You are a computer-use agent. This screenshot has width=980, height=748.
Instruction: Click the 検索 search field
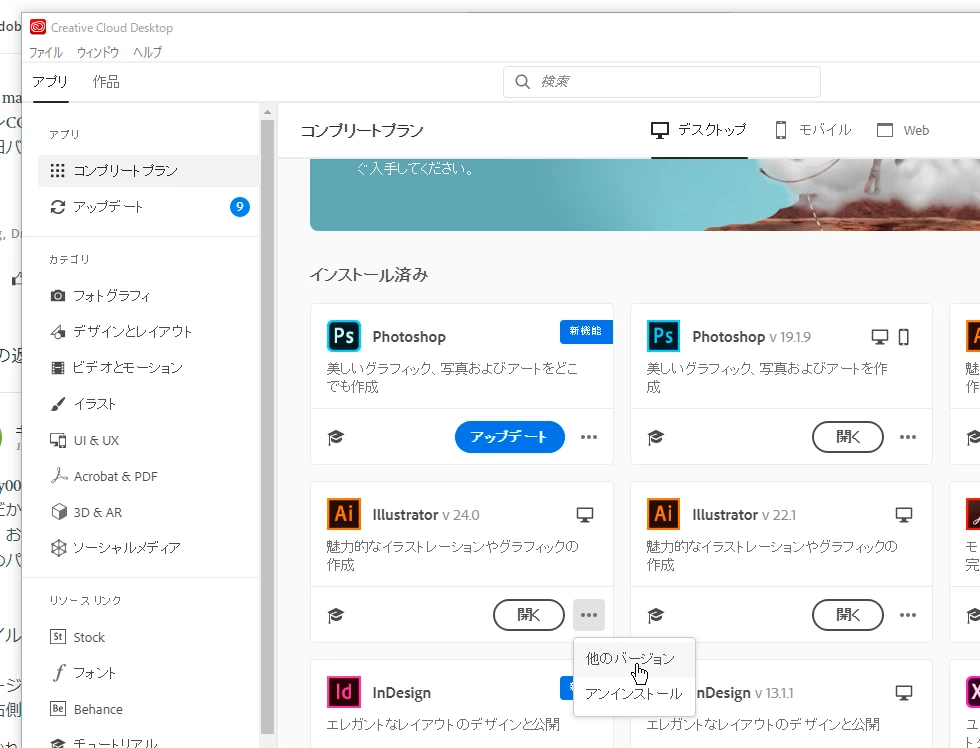[x=661, y=82]
